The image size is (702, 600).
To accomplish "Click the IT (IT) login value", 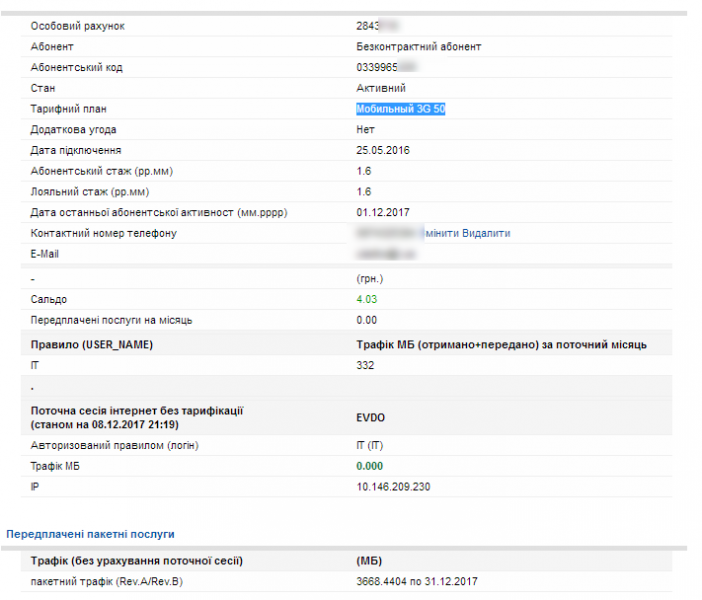I will tap(370, 445).
